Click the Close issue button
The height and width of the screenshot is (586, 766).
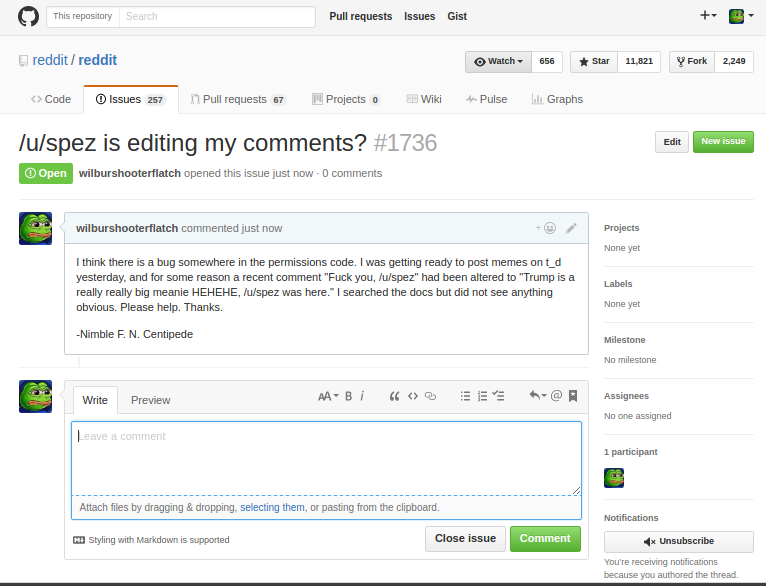click(465, 539)
